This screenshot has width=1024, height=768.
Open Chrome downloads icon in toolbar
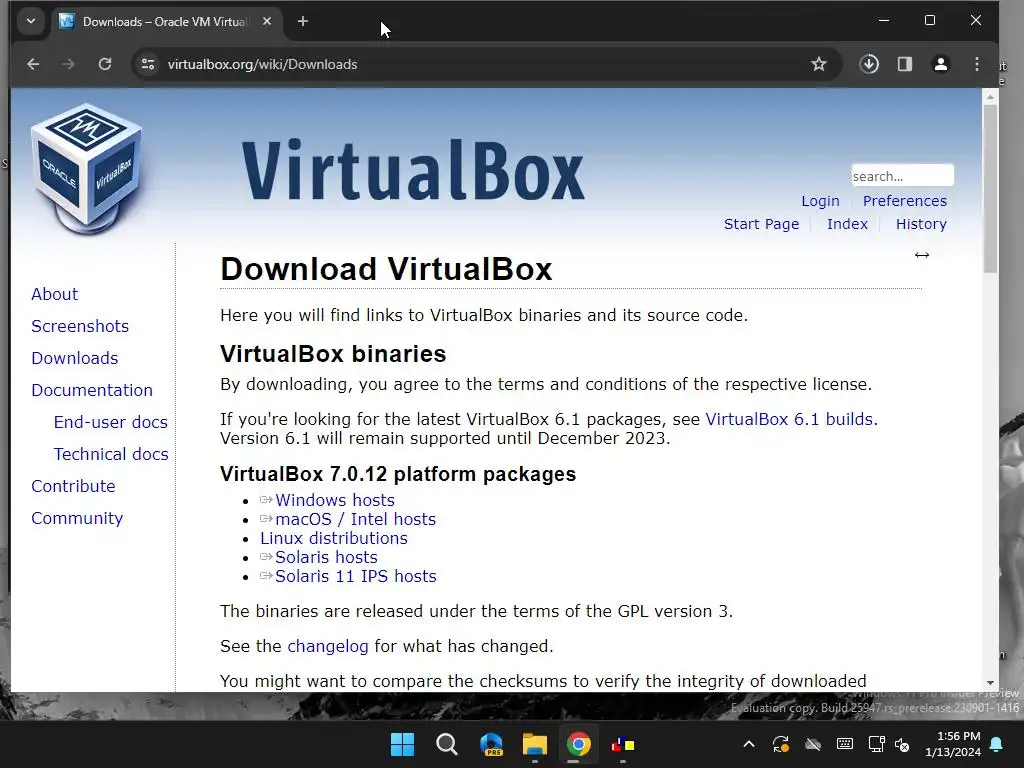869,64
